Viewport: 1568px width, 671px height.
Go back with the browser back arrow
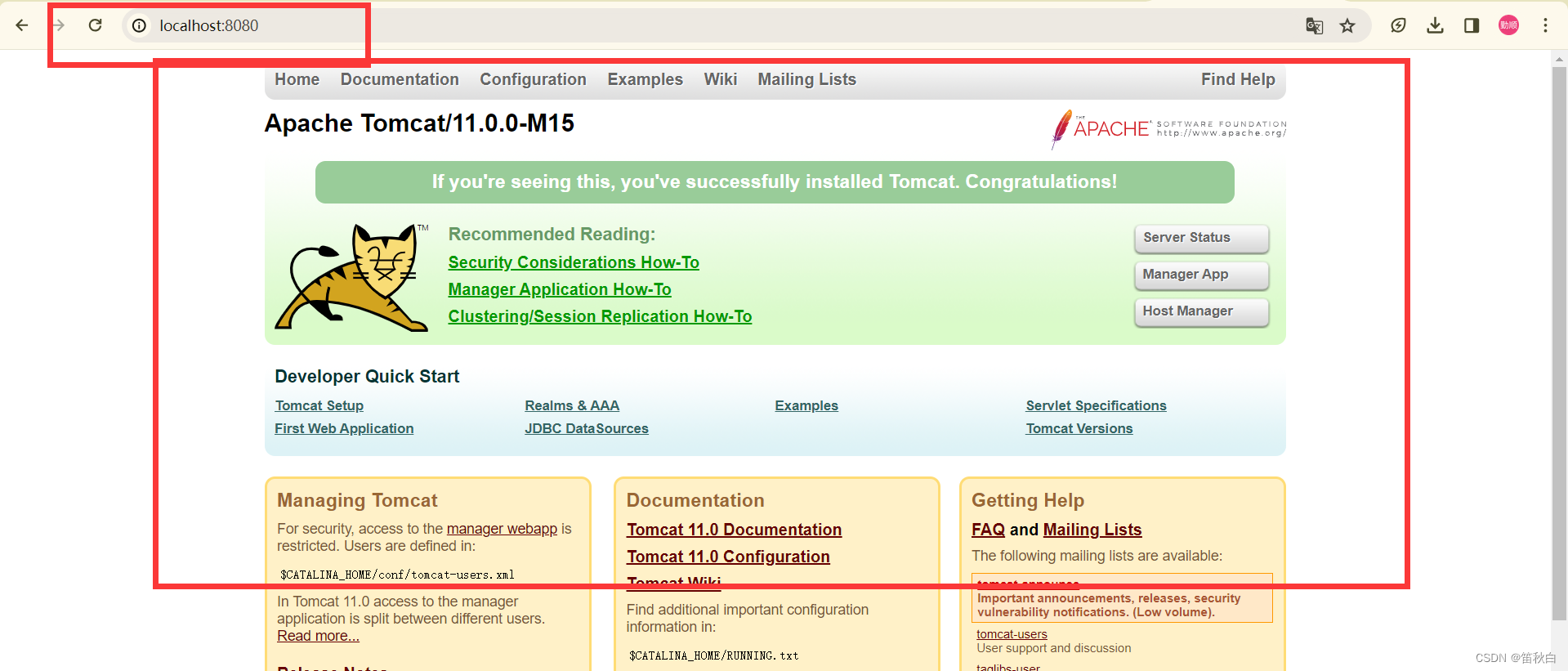point(22,25)
